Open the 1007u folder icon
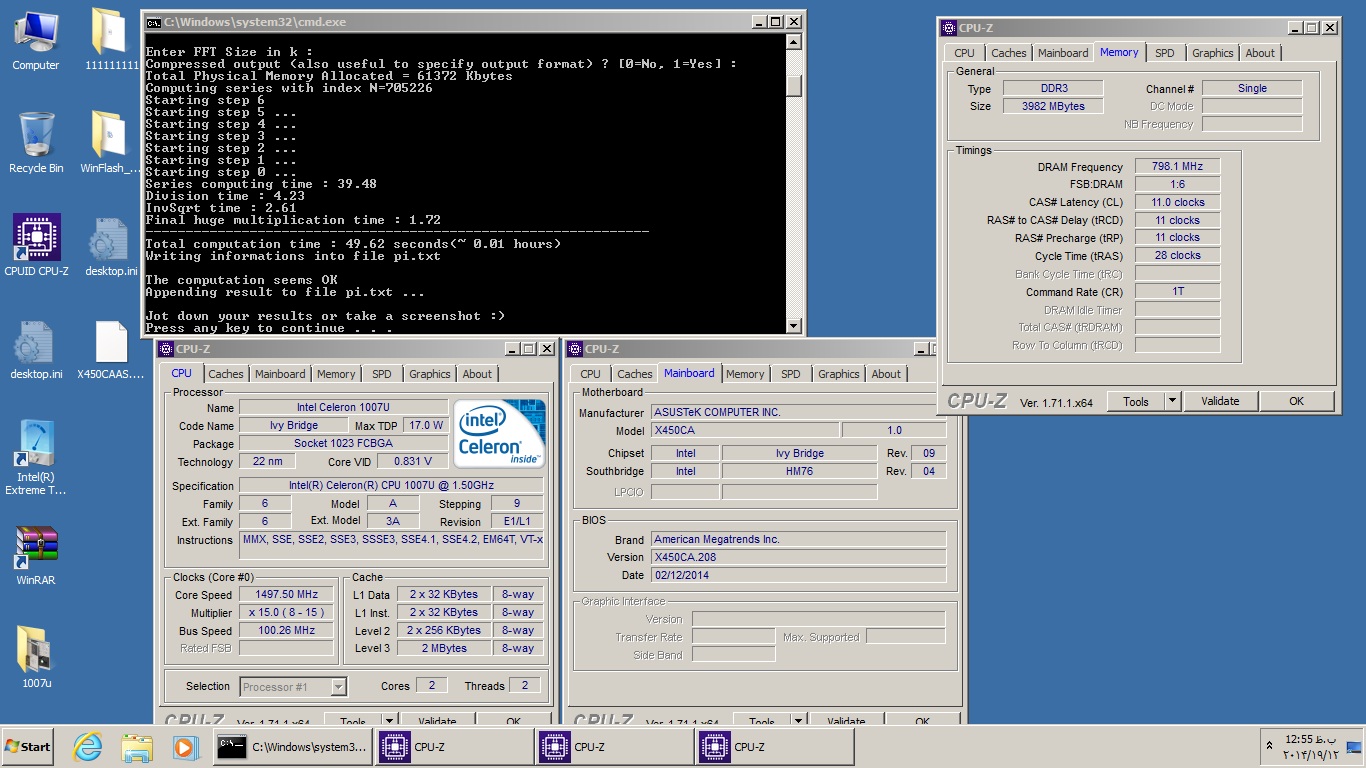 36,658
